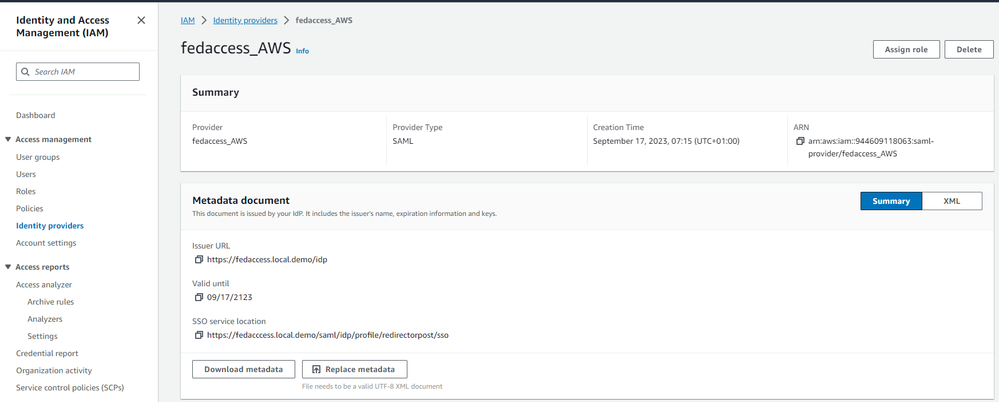Click the Replace metadata upload icon
This screenshot has width=999, height=402.
(315, 369)
